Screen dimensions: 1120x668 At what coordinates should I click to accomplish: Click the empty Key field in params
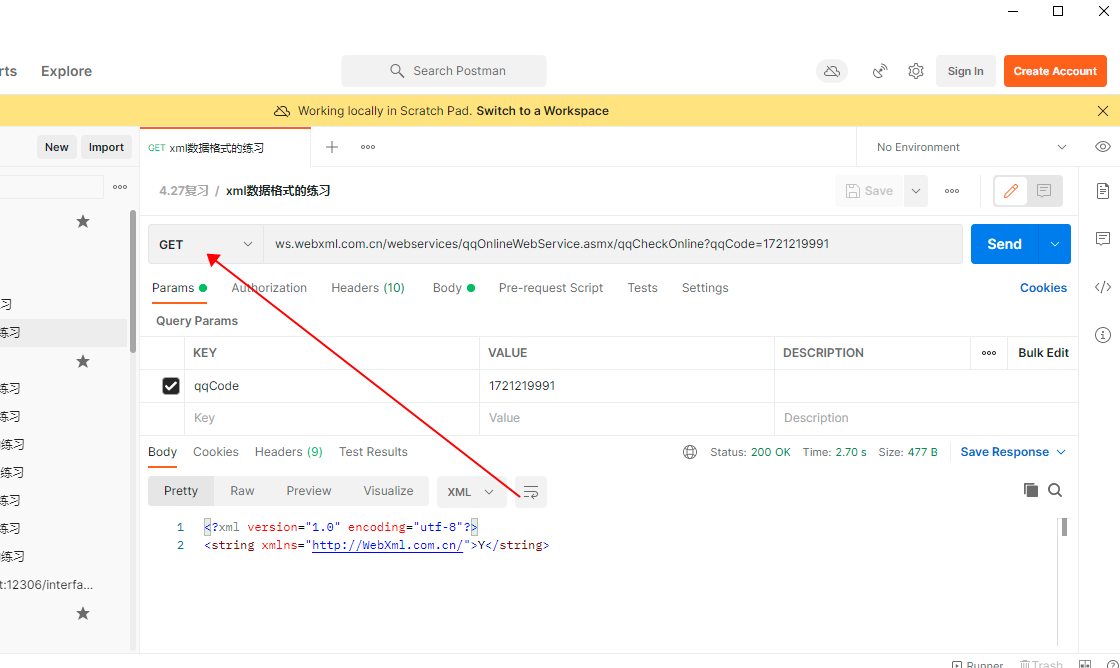331,418
